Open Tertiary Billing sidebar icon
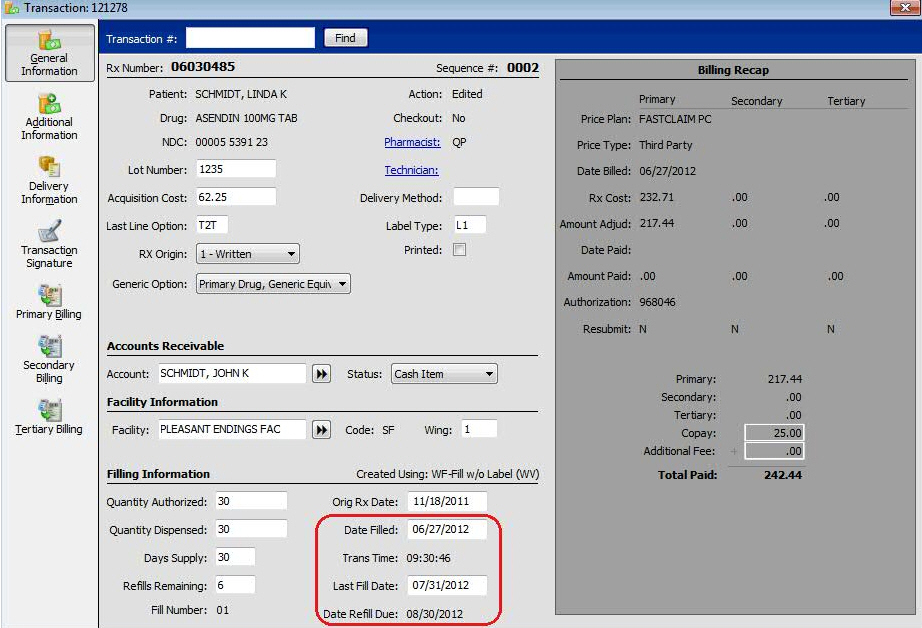 pos(49,410)
